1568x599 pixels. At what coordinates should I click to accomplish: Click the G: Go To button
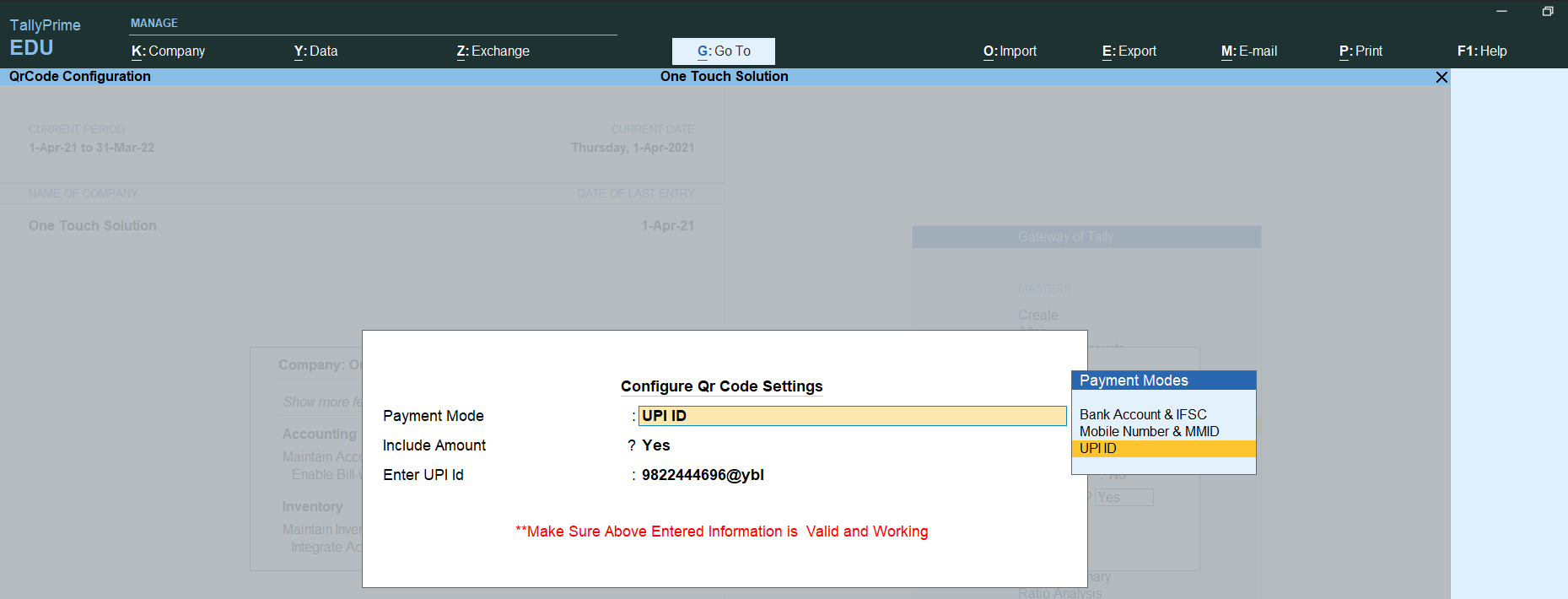[x=724, y=51]
